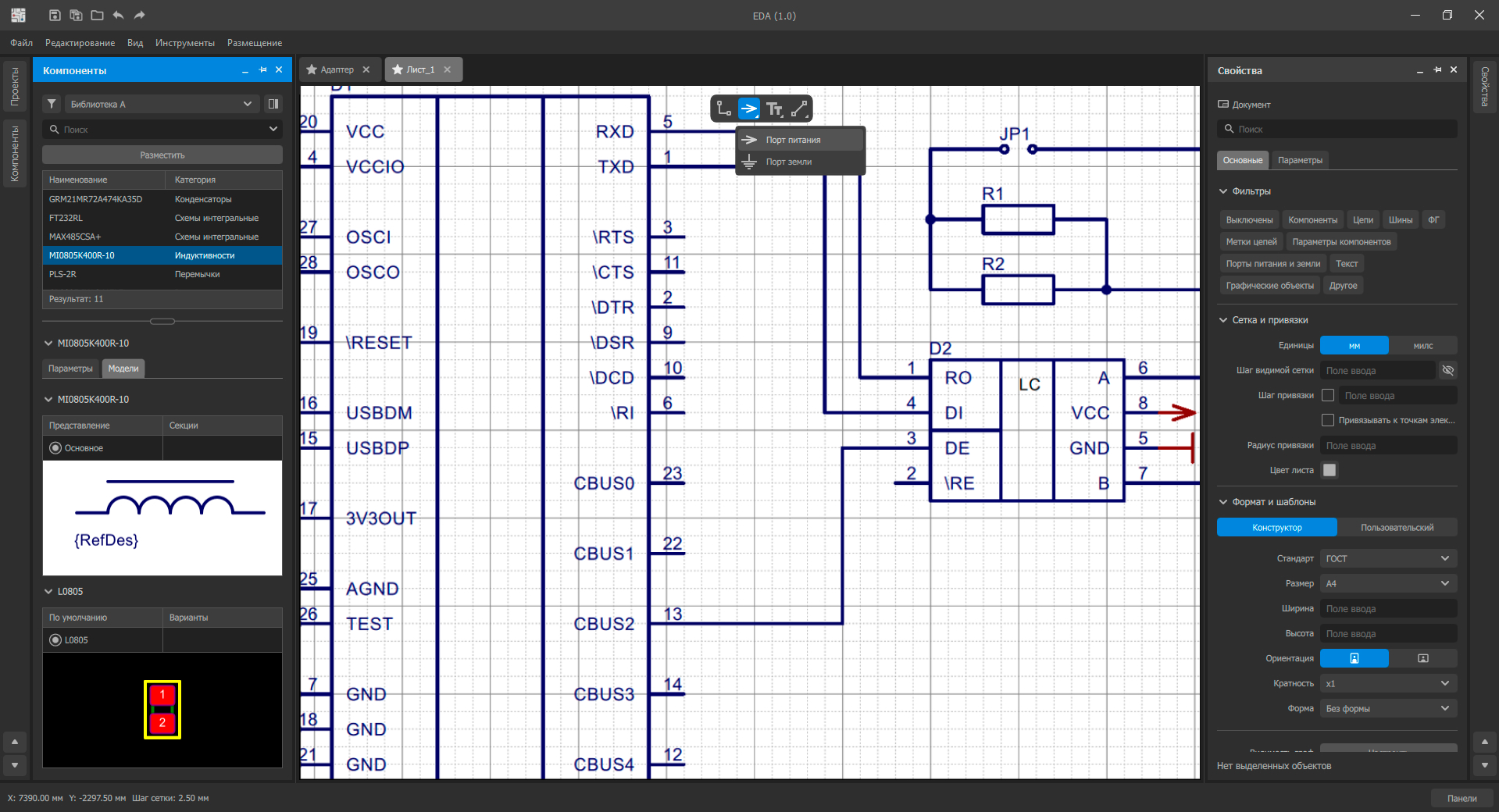Select the wire drawing tool
This screenshot has height=812, width=1499.
(x=724, y=109)
